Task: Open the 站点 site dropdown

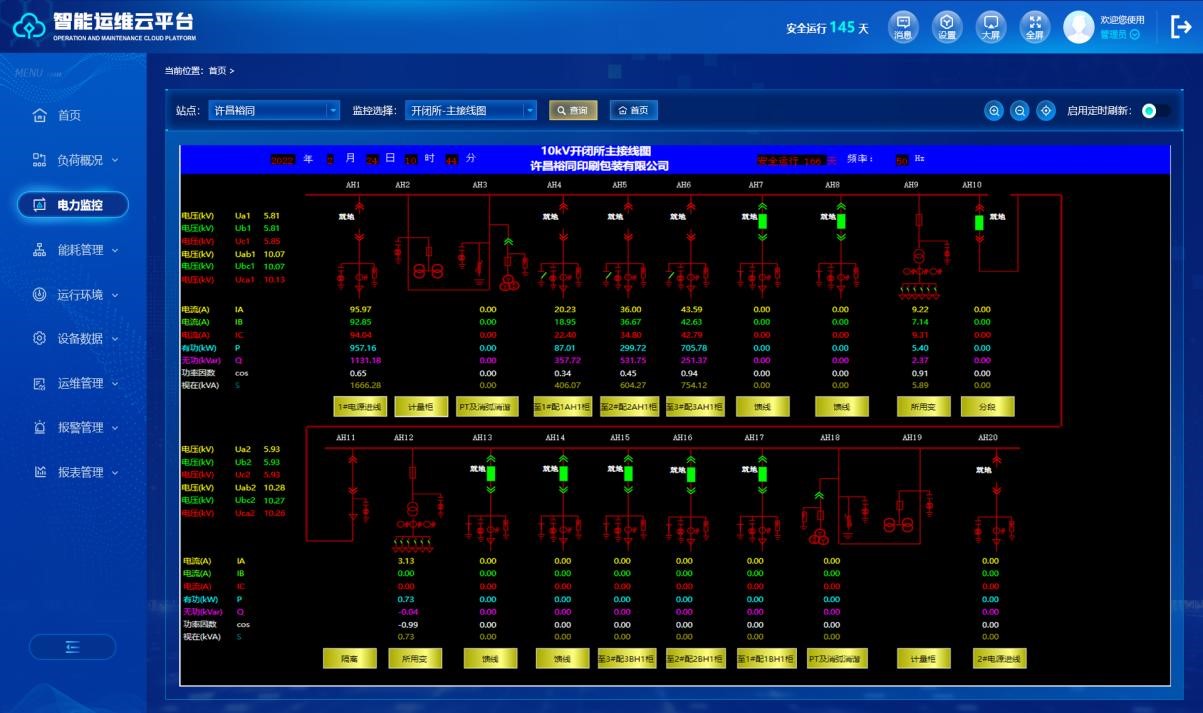Action: 275,111
